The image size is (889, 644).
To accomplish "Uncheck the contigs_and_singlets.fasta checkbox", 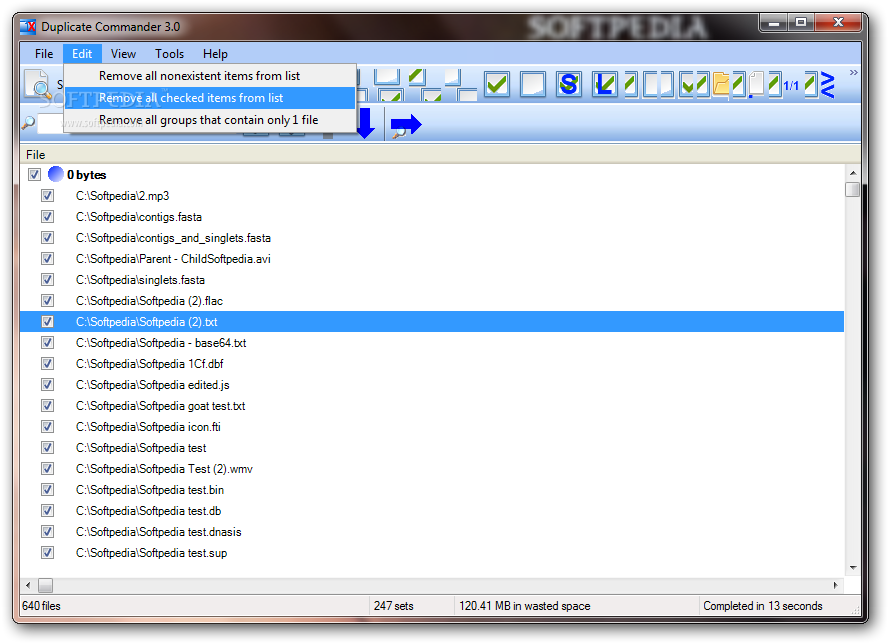I will [x=47, y=238].
